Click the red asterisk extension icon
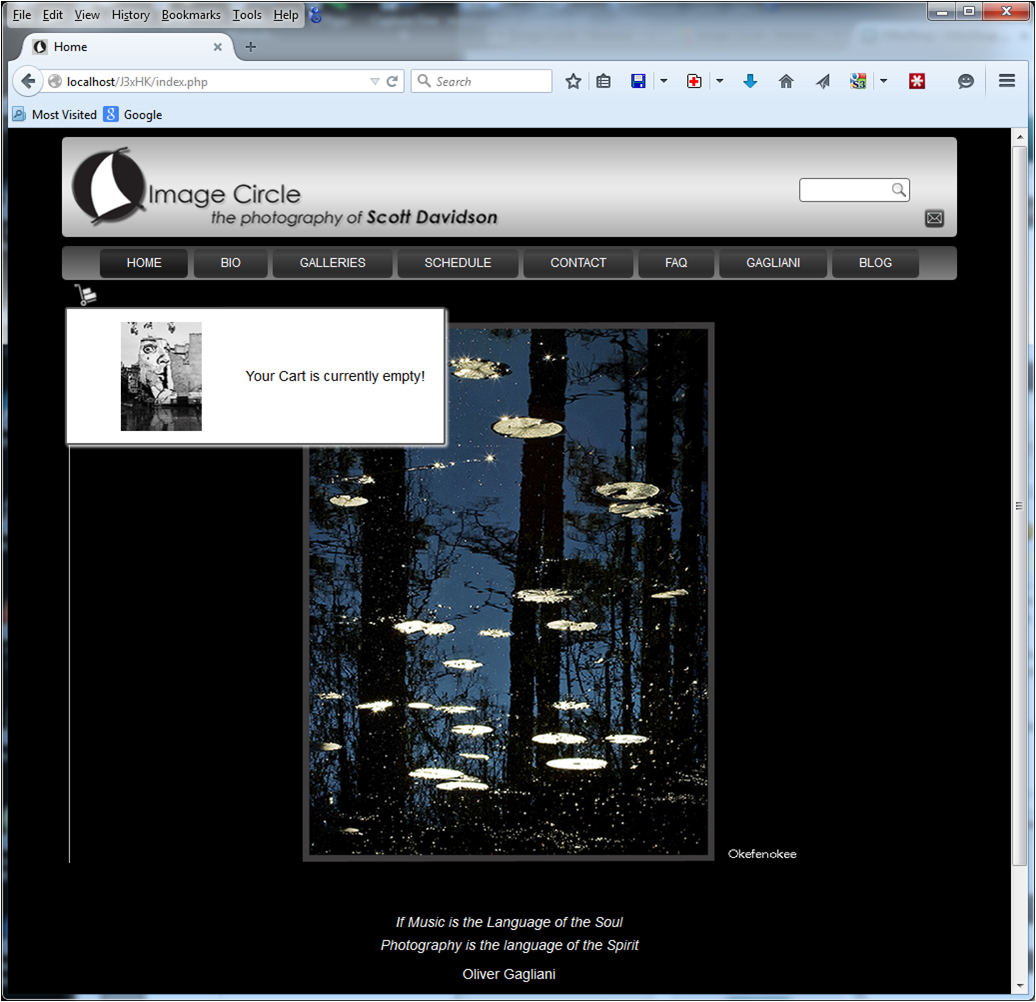 (916, 81)
